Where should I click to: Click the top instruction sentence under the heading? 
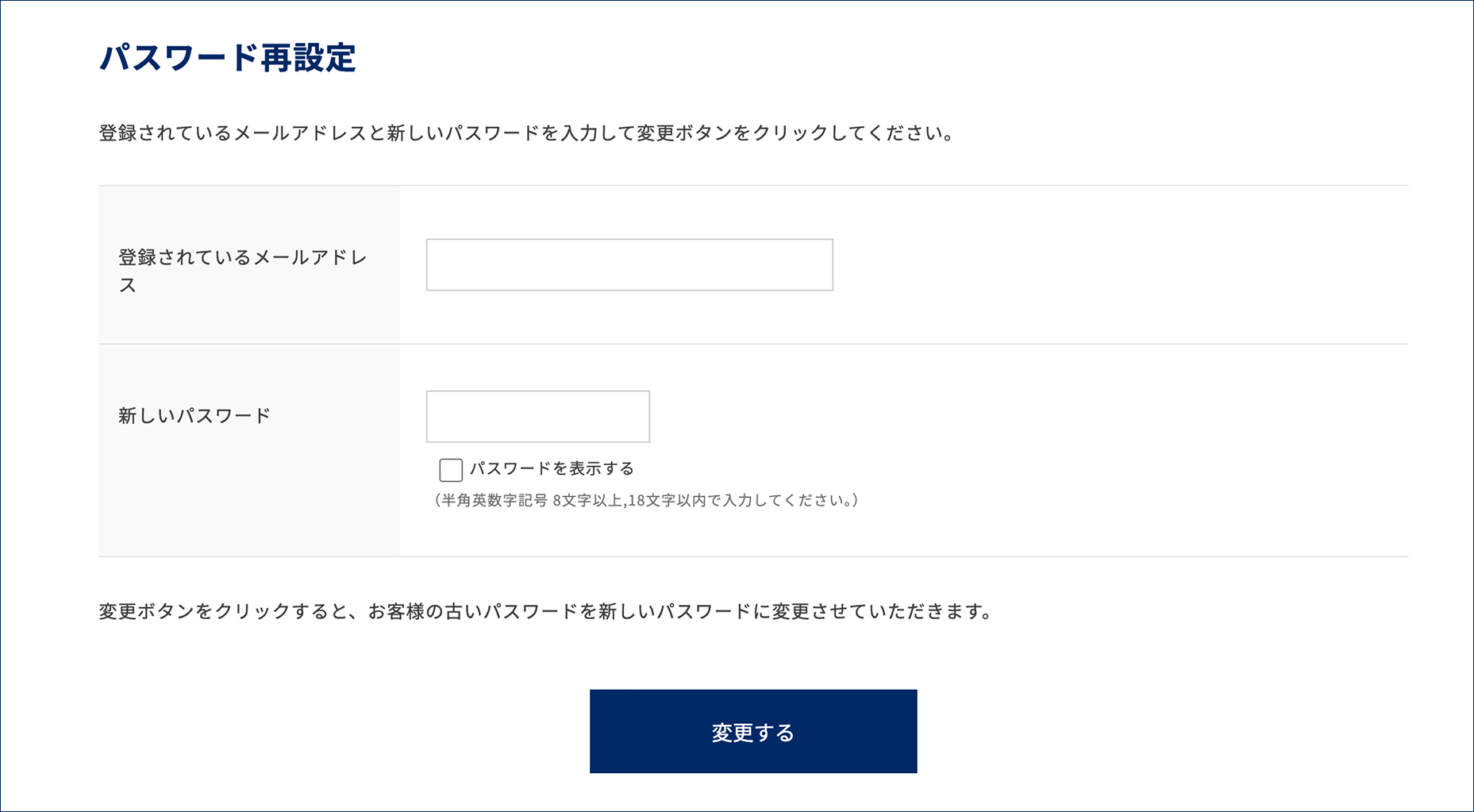point(526,133)
